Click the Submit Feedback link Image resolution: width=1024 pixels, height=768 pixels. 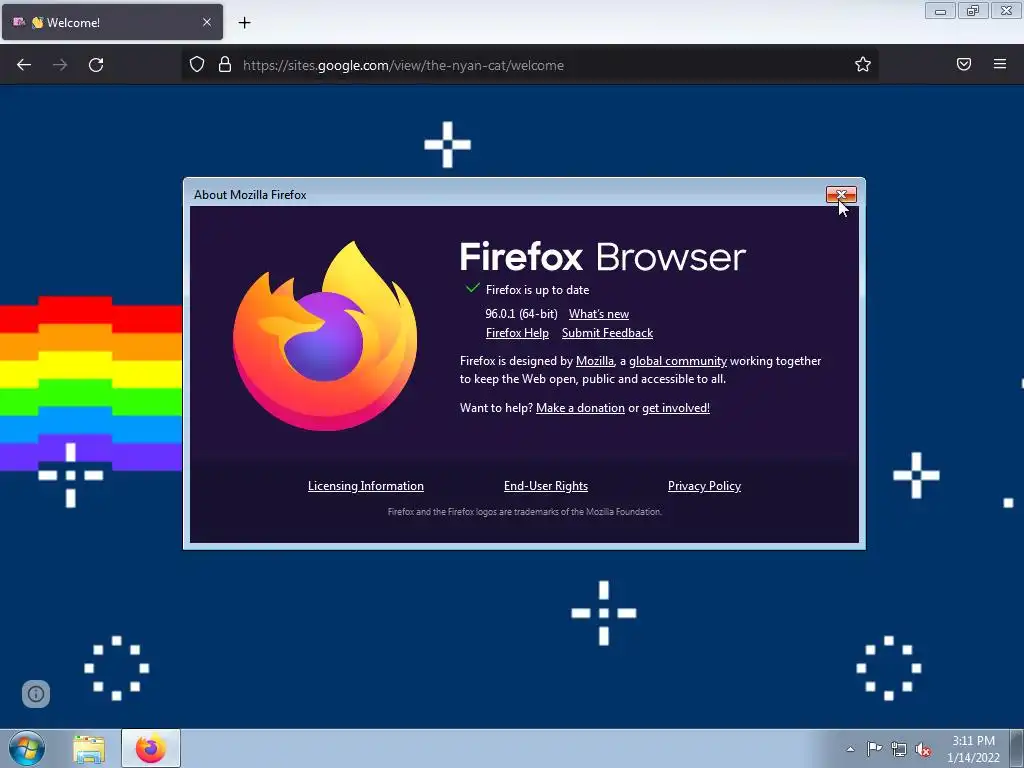[x=607, y=333]
